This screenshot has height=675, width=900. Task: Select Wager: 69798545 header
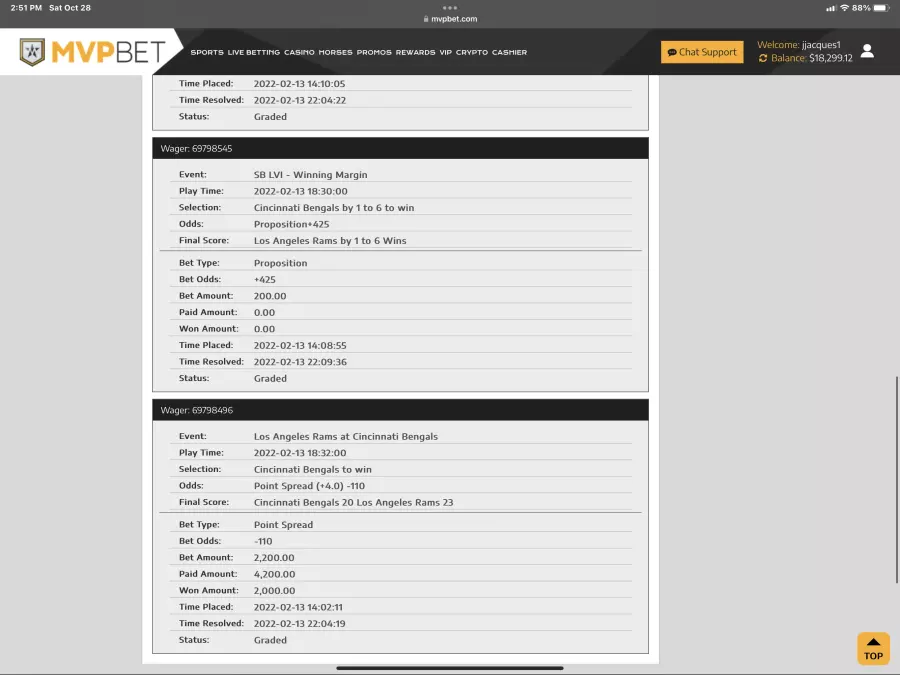(x=400, y=148)
